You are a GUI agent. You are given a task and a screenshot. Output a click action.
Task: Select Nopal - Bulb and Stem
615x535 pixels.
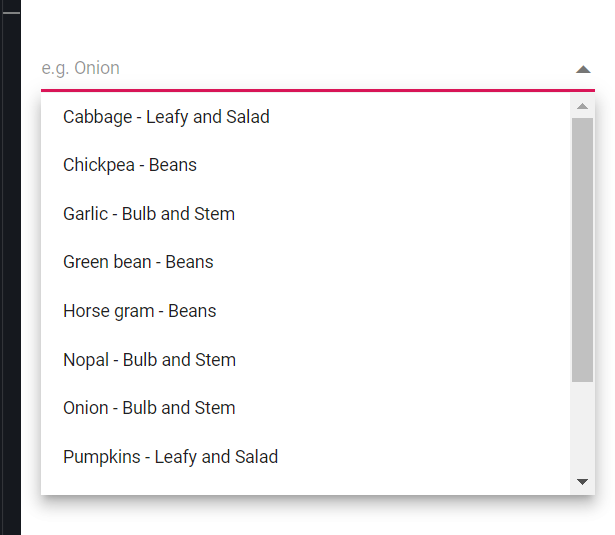point(149,360)
